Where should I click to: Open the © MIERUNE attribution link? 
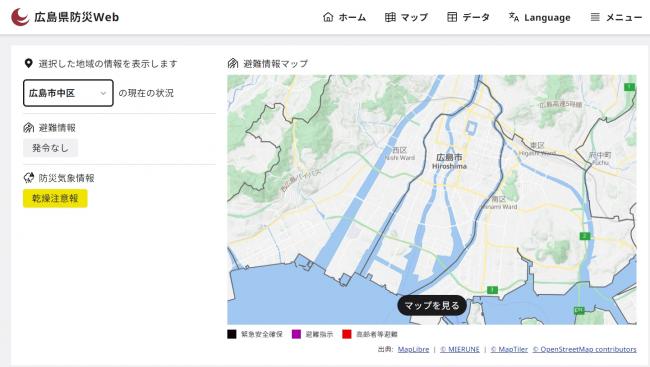pos(460,350)
